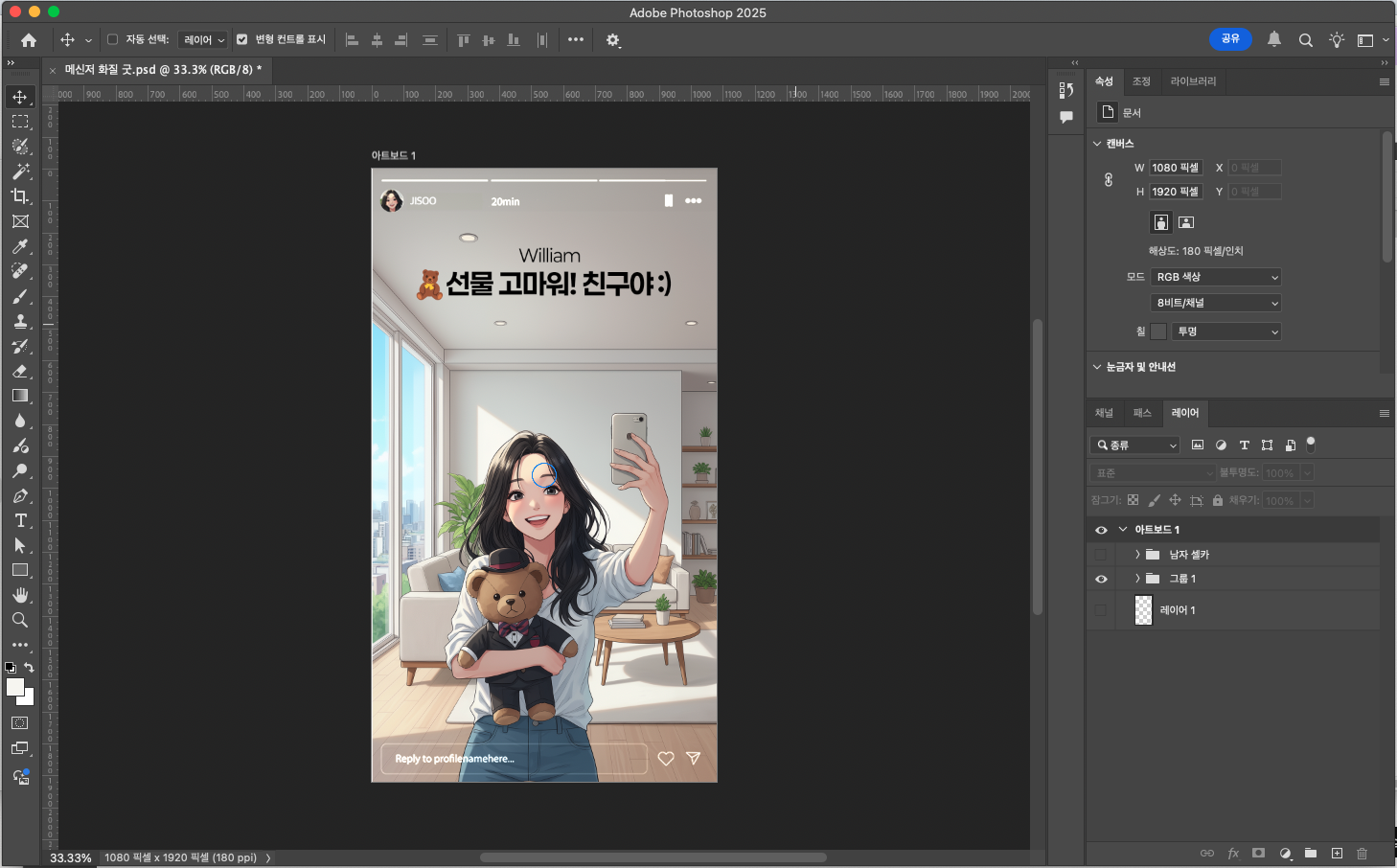Choose the Rectangular Marquee tool
Screen dimensions: 1397x868
tap(20, 122)
